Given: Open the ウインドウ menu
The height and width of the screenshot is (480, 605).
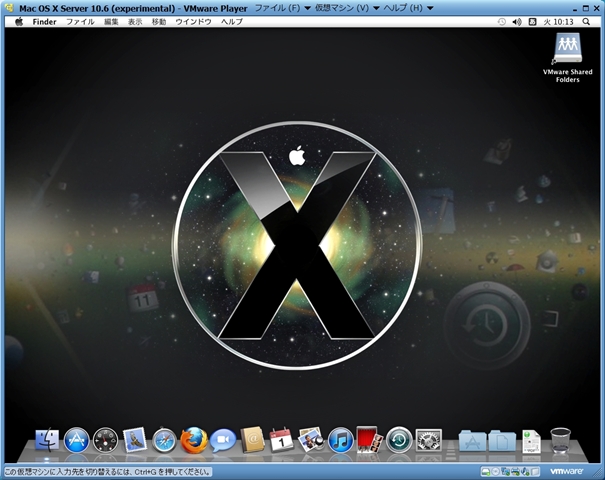Looking at the screenshot, I should point(193,22).
